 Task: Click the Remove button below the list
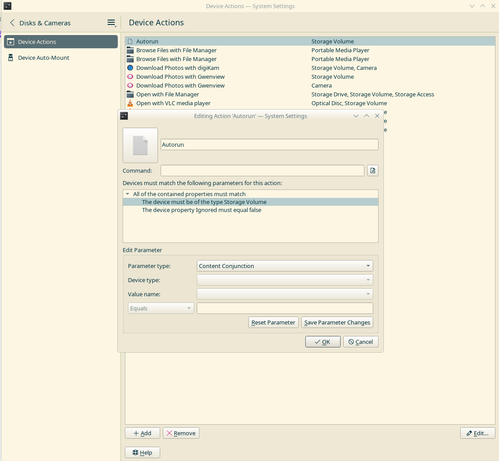(x=181, y=433)
